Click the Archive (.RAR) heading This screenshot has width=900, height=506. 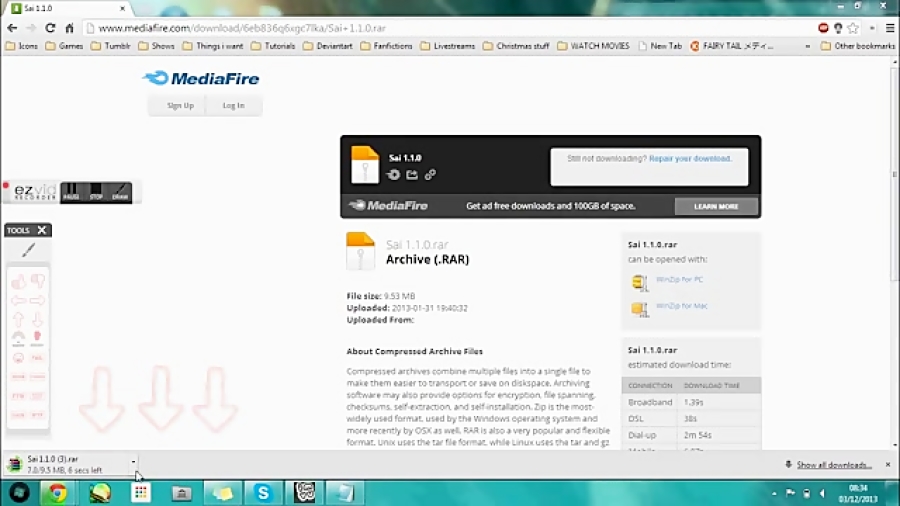point(428,259)
